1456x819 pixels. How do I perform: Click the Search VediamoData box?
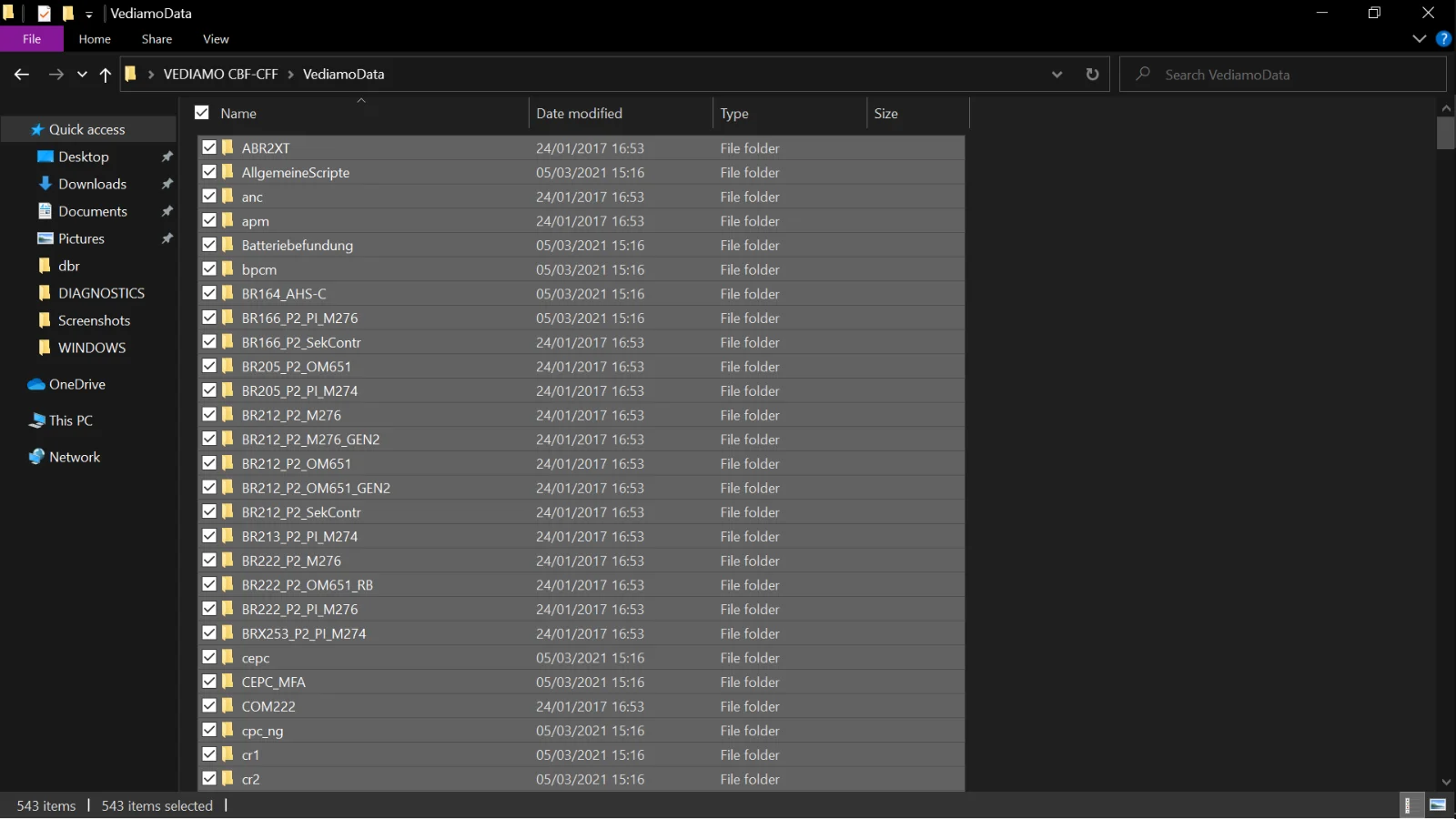point(1283,75)
